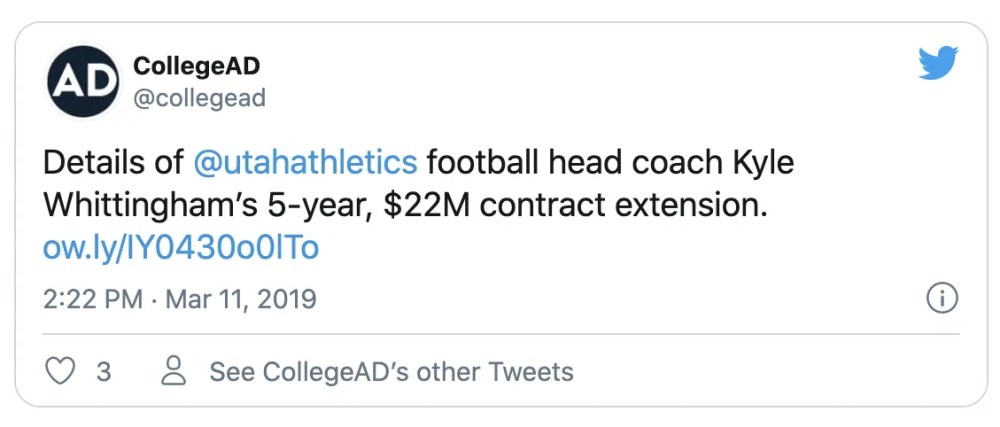The height and width of the screenshot is (427, 1000).
Task: Click the Mar 11, 2019 date
Action: tap(239, 299)
